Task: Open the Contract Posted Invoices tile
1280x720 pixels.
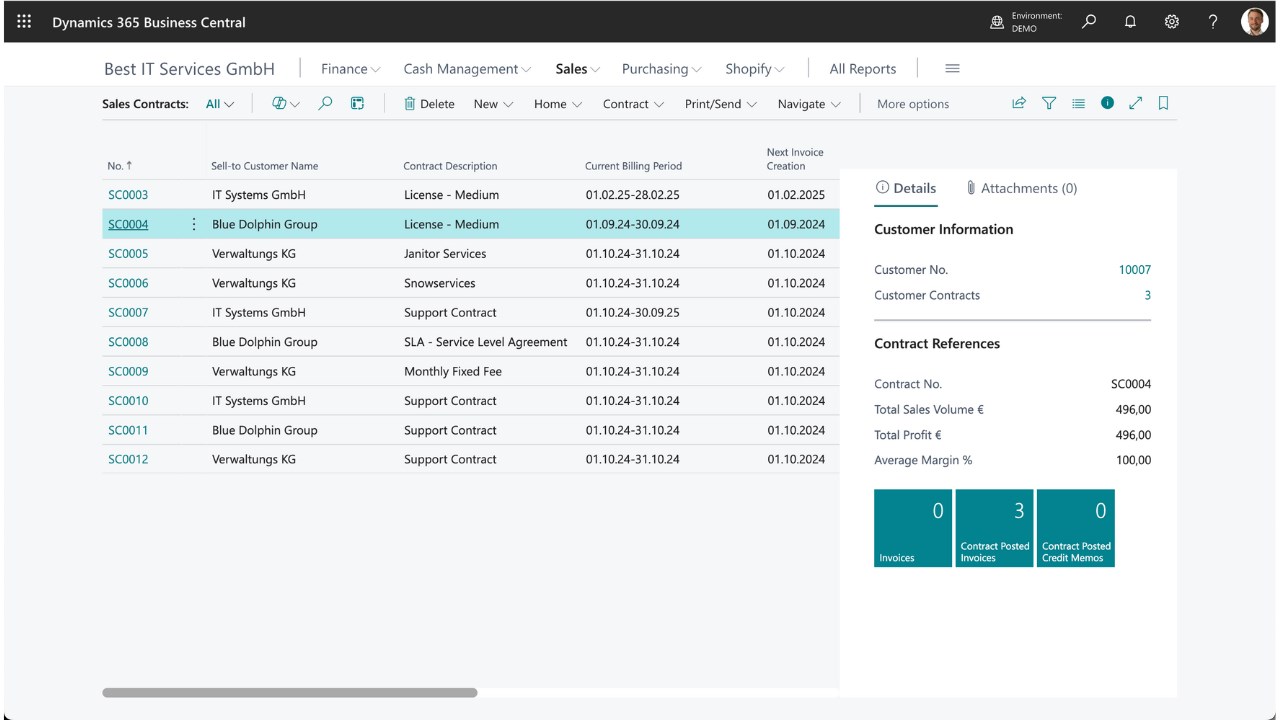Action: [x=993, y=528]
